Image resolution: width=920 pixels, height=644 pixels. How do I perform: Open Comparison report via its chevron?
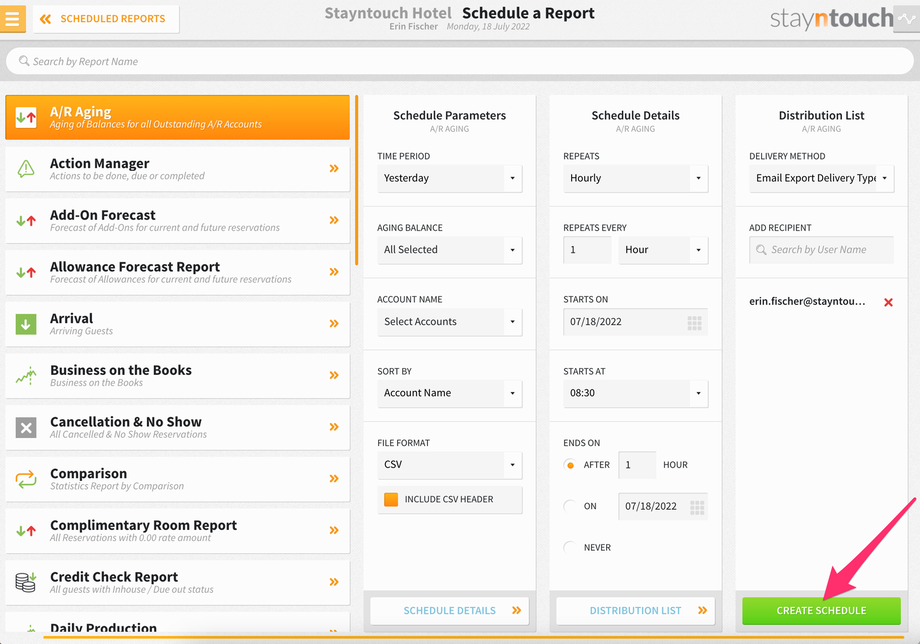coord(334,479)
